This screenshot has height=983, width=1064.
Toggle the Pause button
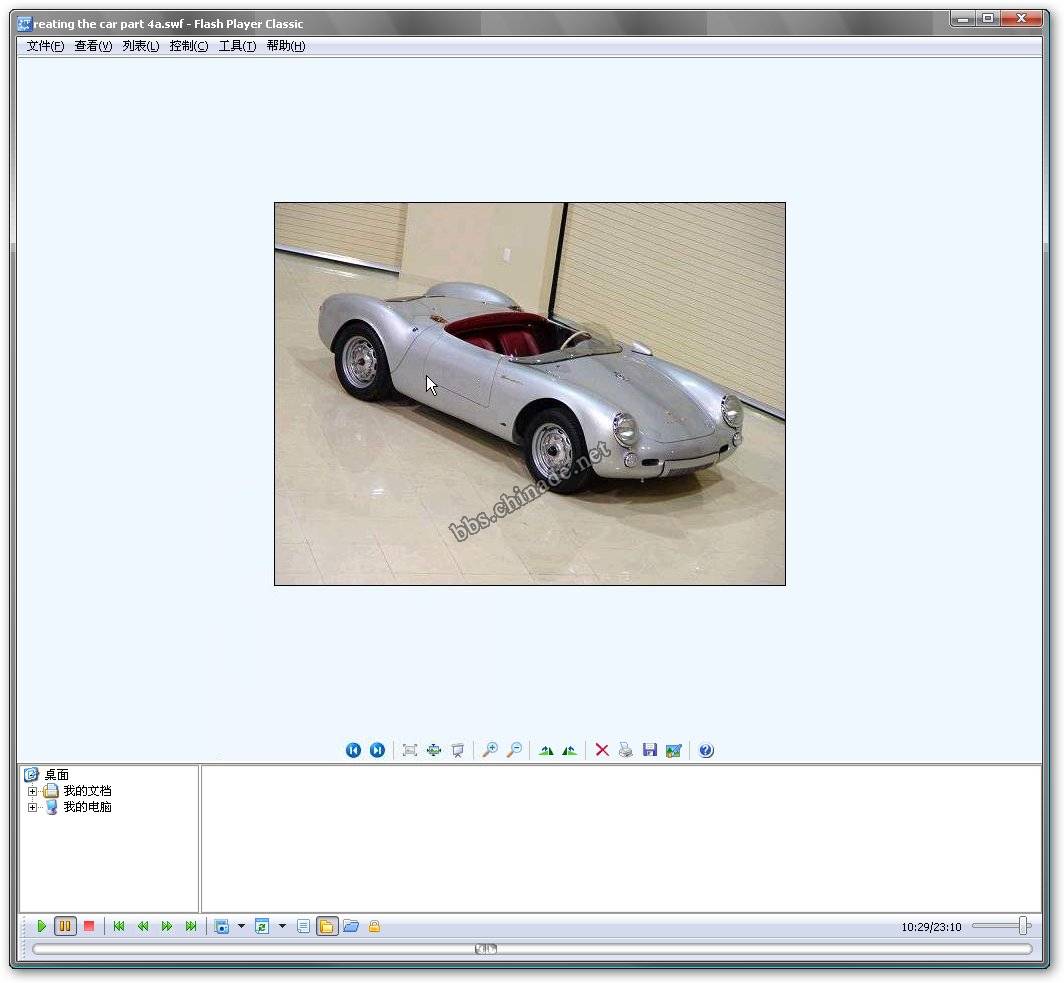click(65, 927)
